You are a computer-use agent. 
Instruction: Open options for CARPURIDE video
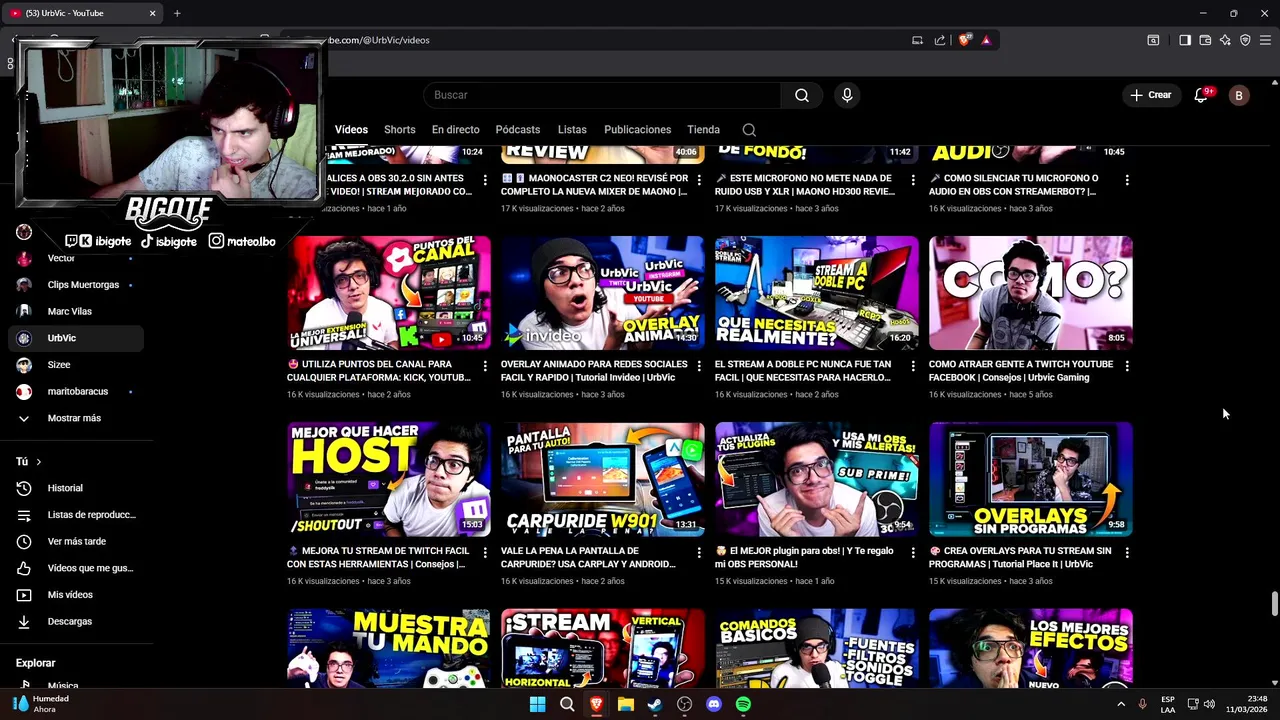tap(699, 552)
